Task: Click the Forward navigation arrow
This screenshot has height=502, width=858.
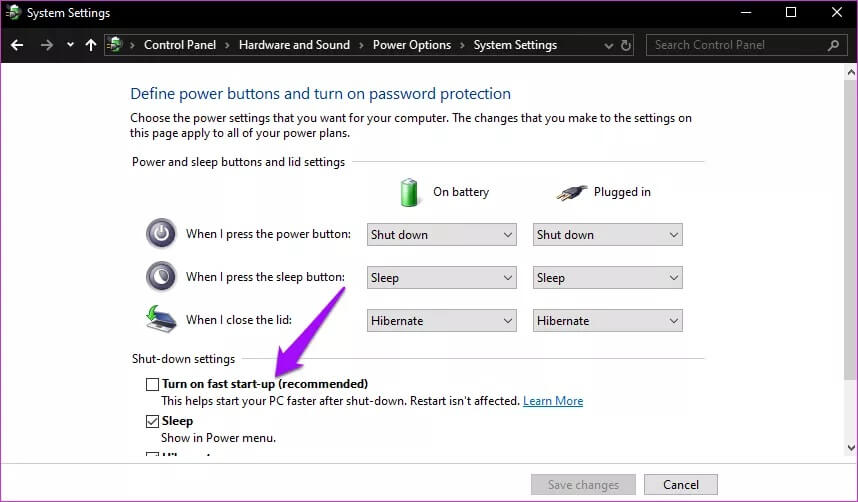Action: 46,45
